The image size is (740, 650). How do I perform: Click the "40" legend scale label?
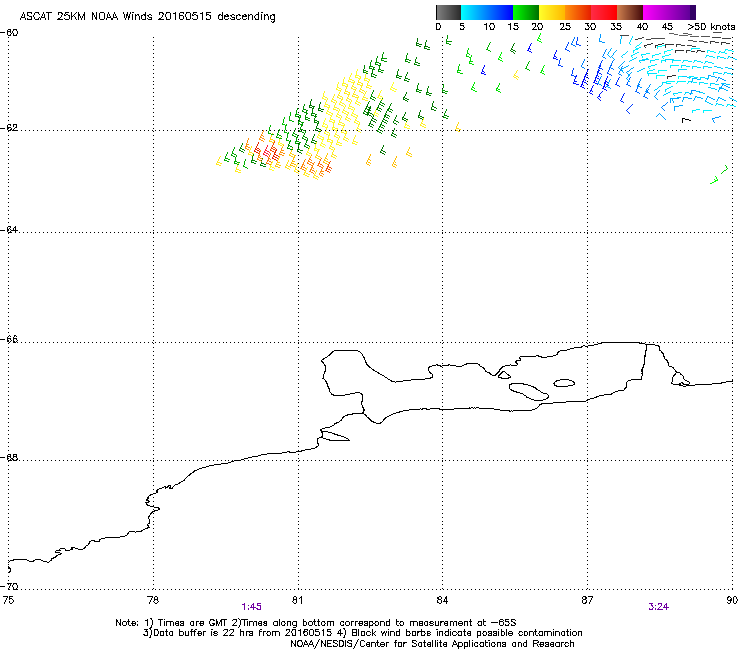(x=642, y=27)
